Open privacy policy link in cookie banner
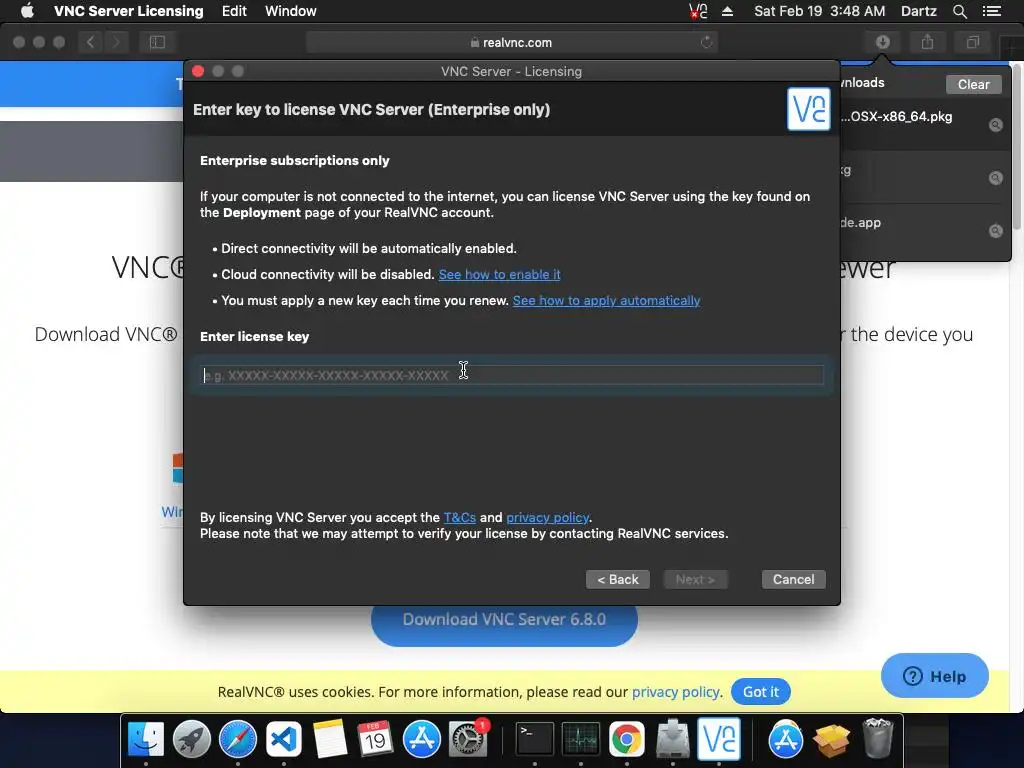The width and height of the screenshot is (1024, 768). (x=676, y=692)
